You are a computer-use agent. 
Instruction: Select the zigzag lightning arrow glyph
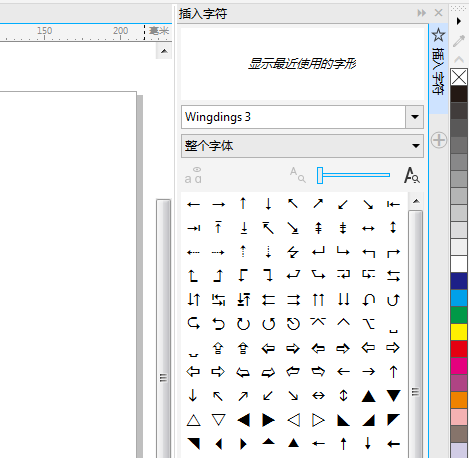(293, 252)
